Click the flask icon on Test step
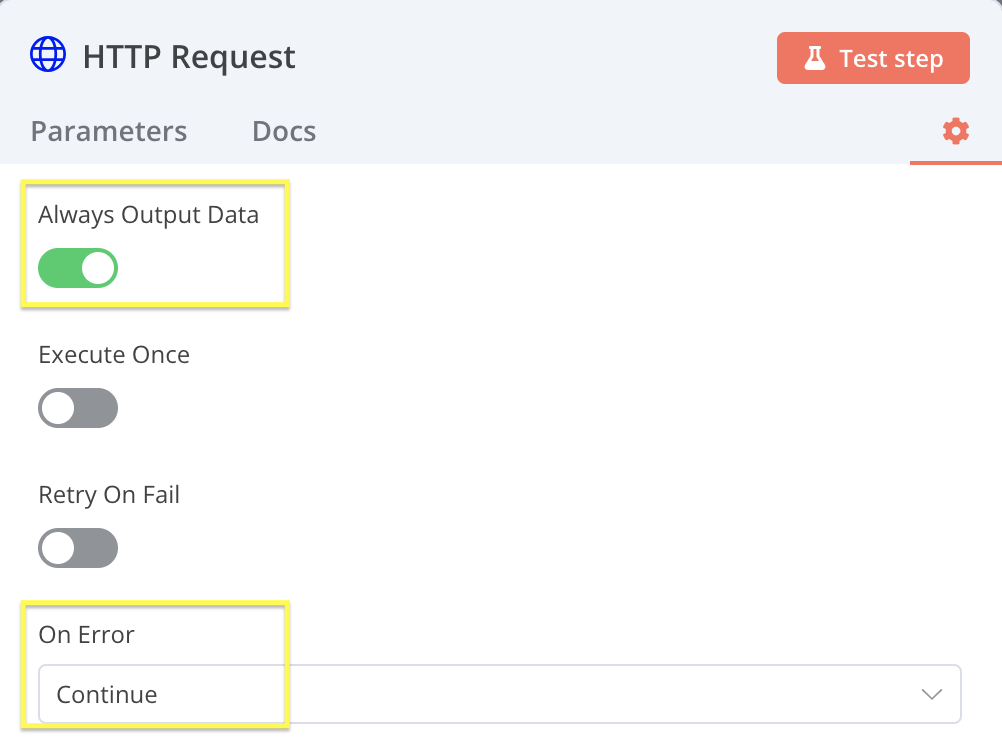This screenshot has height=754, width=1002. [815, 58]
